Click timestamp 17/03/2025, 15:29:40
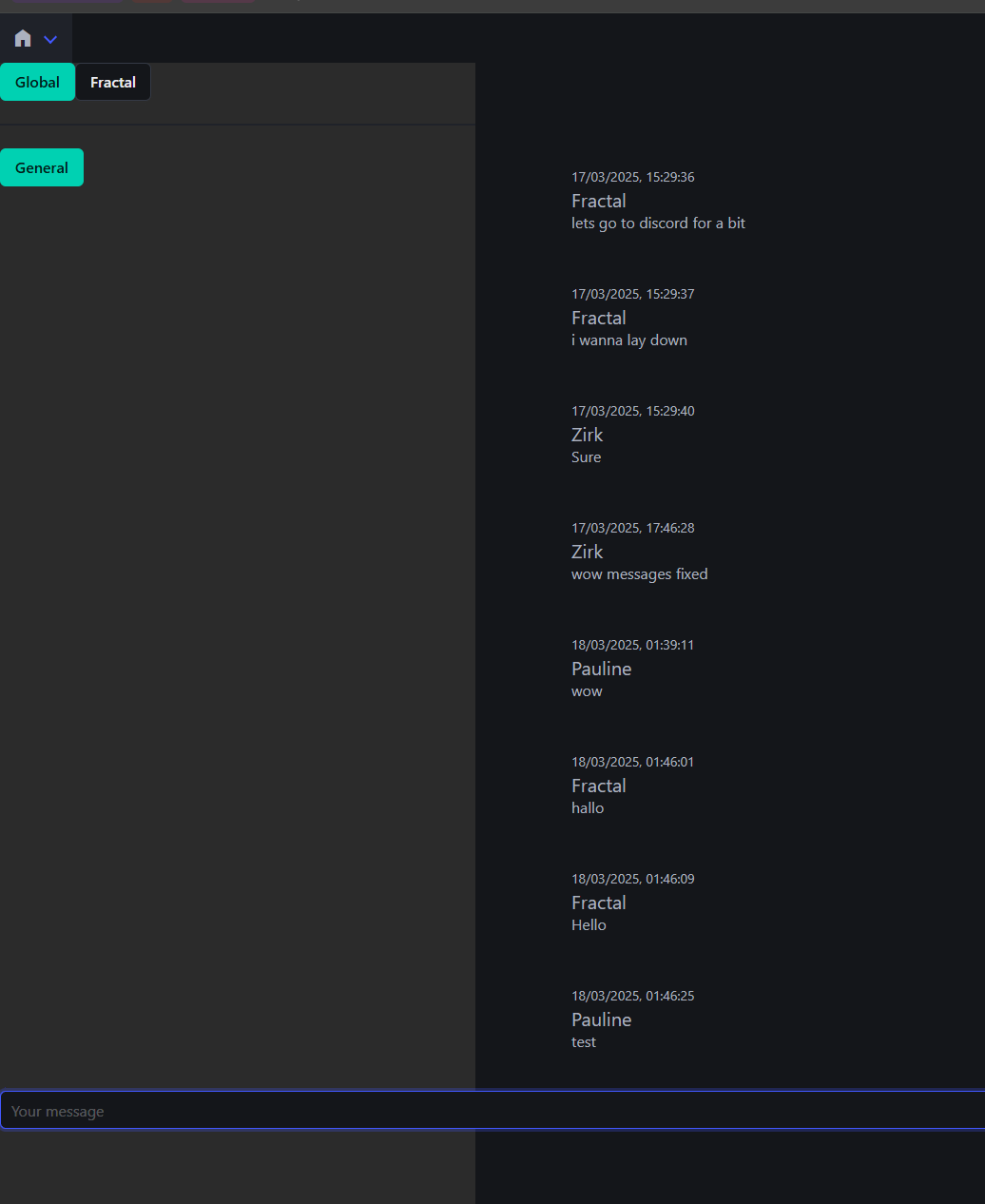985x1204 pixels. pyautogui.click(x=632, y=411)
